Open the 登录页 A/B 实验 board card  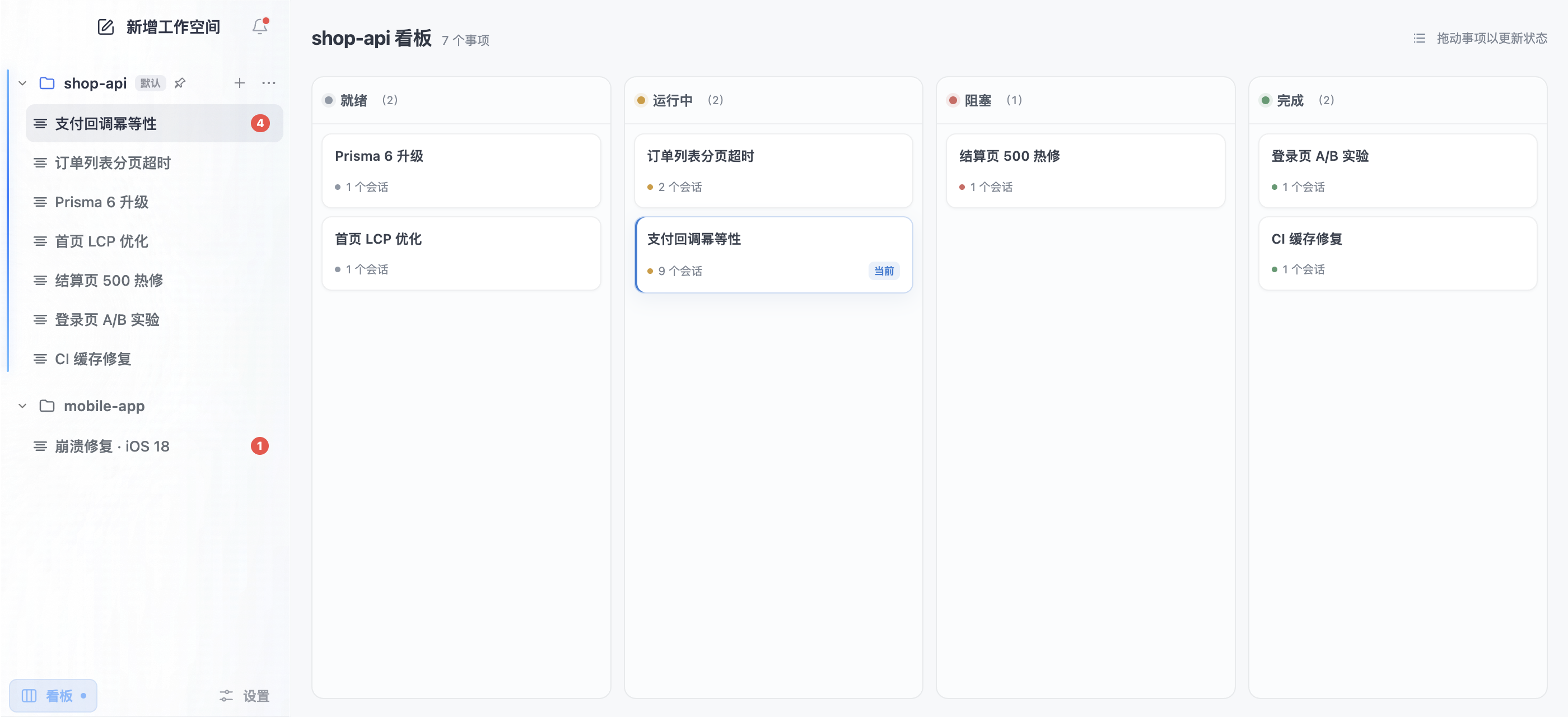[1398, 171]
